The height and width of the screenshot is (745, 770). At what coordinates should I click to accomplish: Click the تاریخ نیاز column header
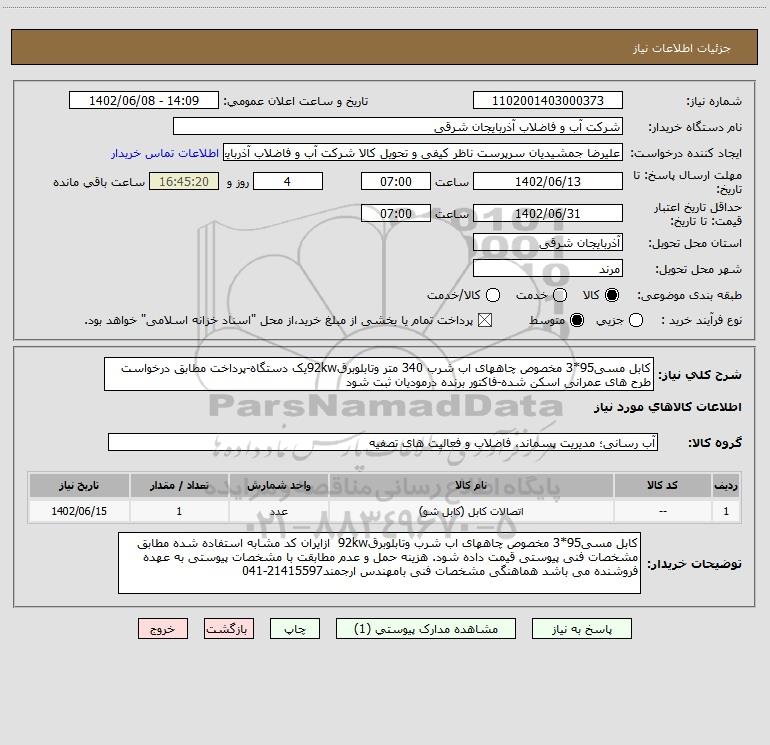tap(79, 485)
